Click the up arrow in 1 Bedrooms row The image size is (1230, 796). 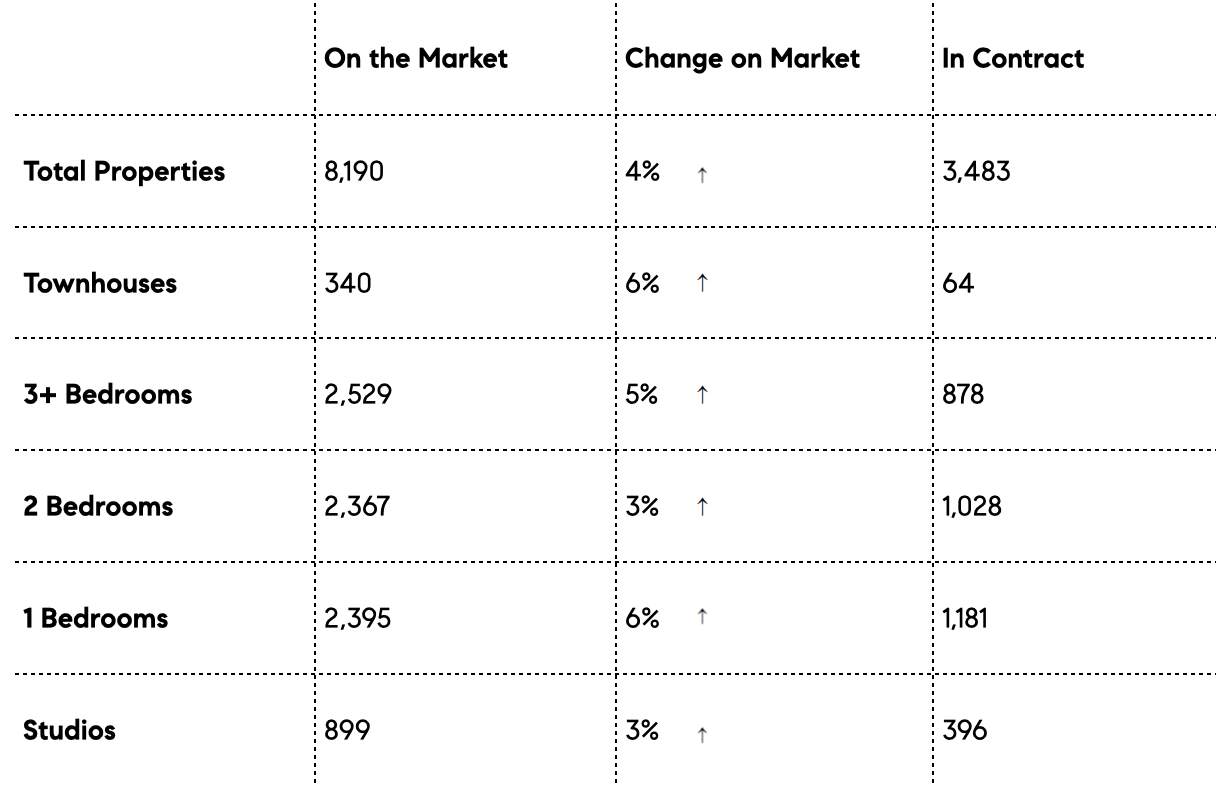point(702,620)
